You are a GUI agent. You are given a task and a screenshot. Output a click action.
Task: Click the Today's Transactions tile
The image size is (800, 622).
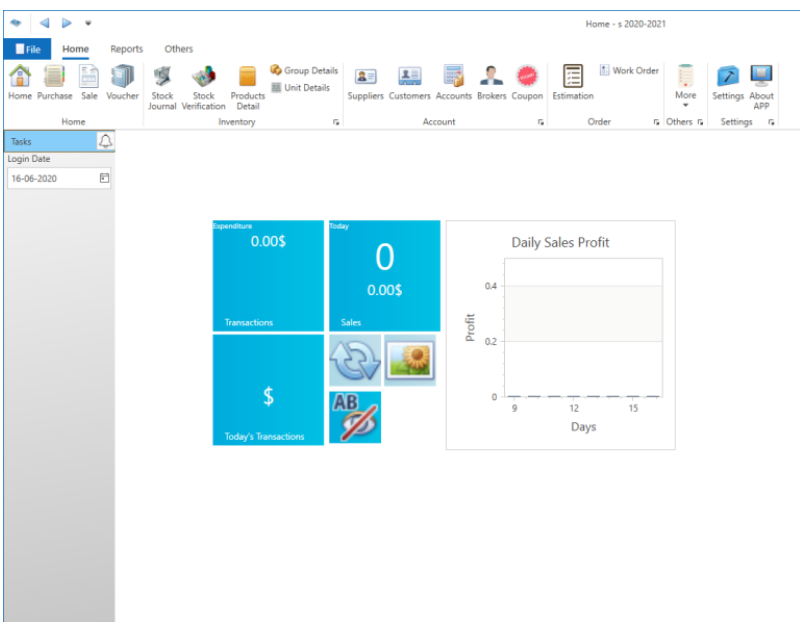click(x=268, y=390)
